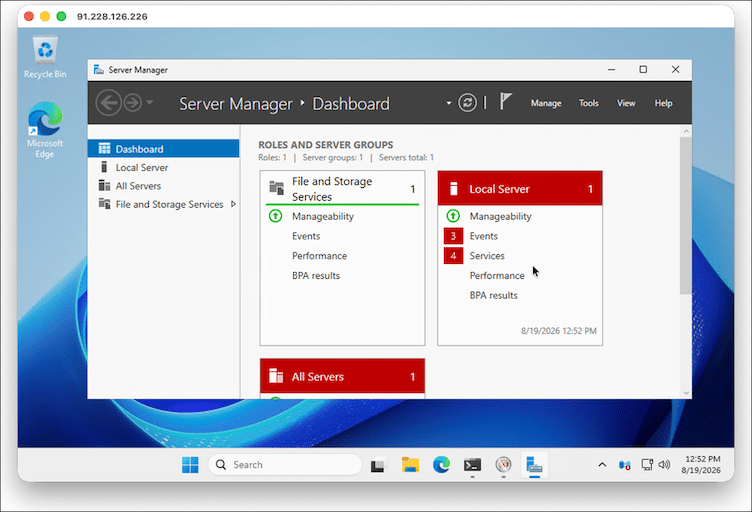This screenshot has width=752, height=512.
Task: Click BPA results in Local Server tile
Action: (494, 295)
